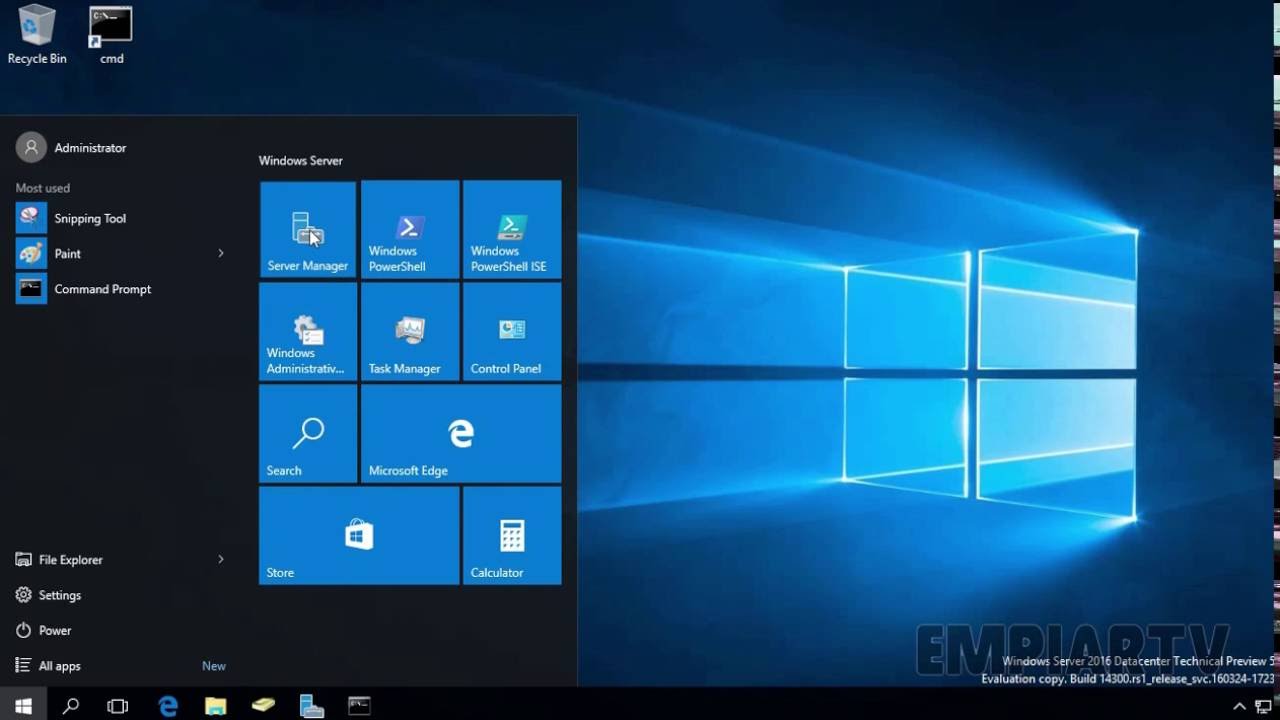Expand the File Explorer jump list arrow
This screenshot has width=1280, height=720.
221,560
